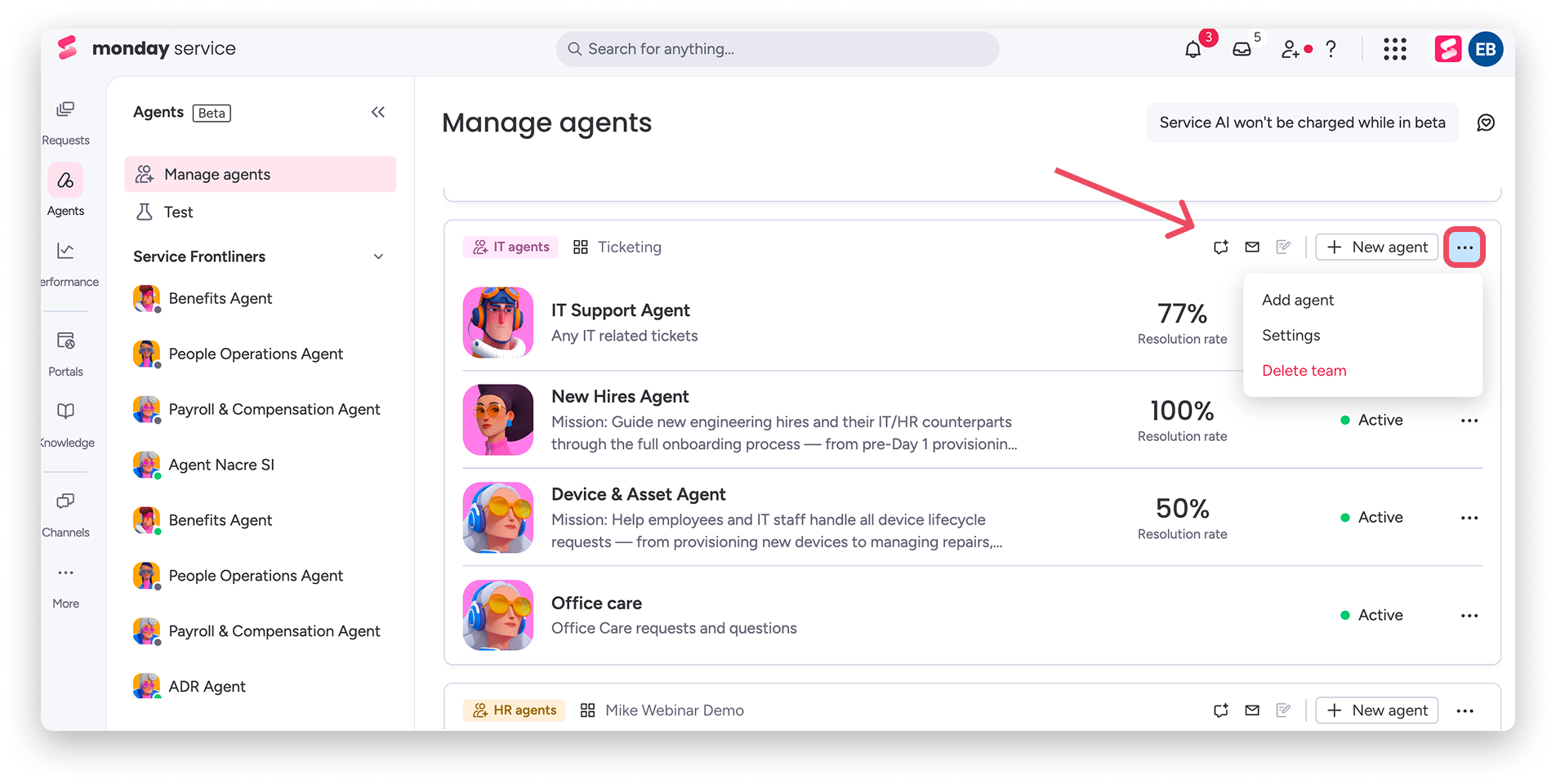This screenshot has width=1556, height=784.
Task: Open the Device & Asset Agent title
Action: coord(639,494)
